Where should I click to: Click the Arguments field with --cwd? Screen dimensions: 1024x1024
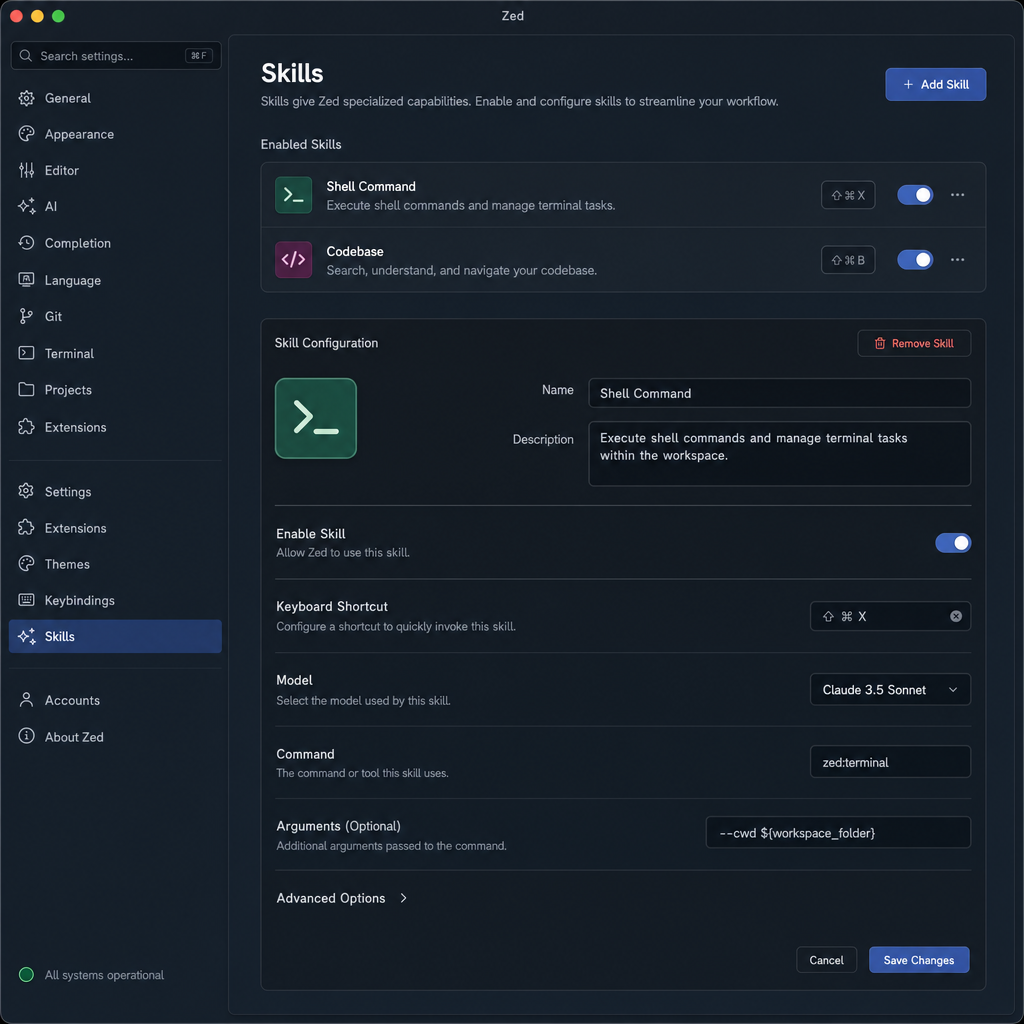pyautogui.click(x=838, y=833)
